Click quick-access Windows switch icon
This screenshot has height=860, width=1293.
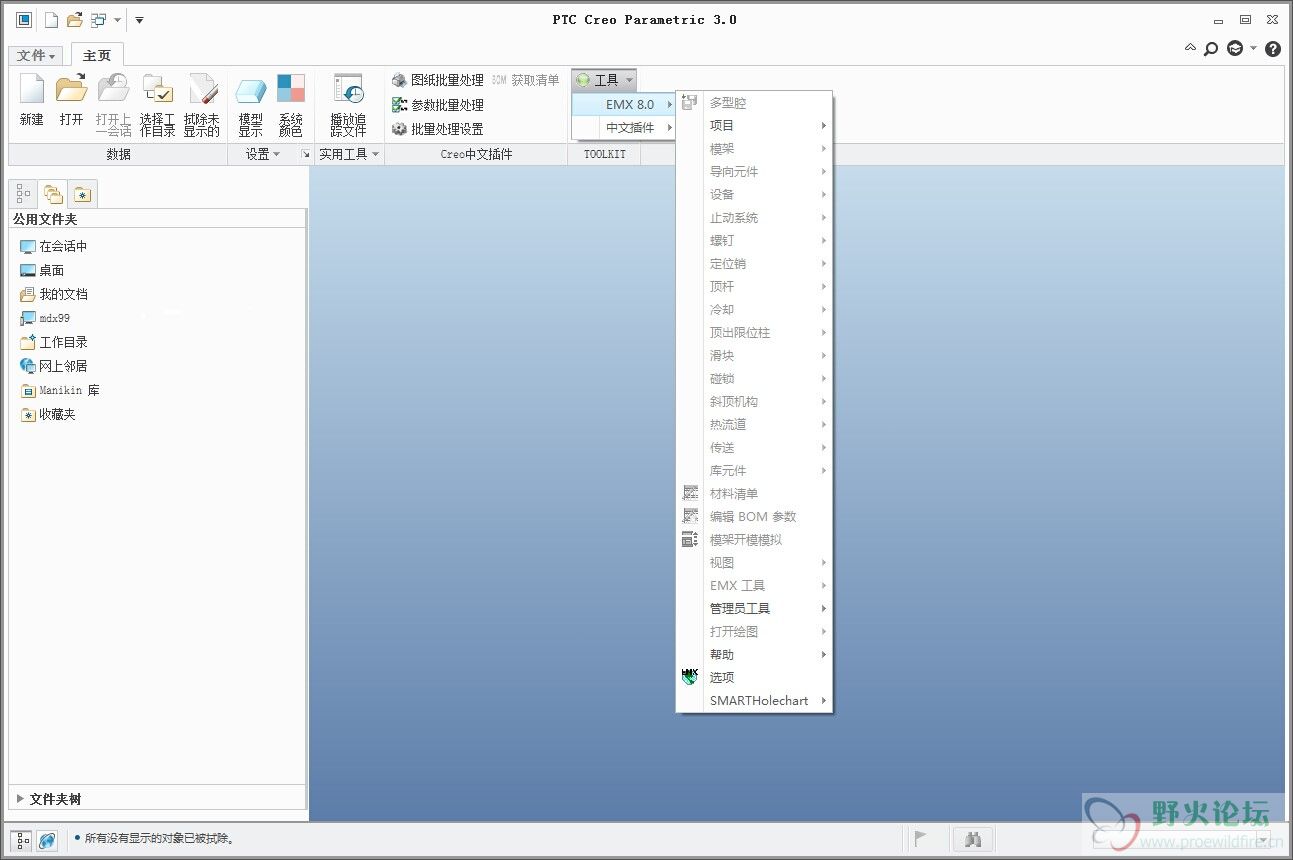[98, 20]
